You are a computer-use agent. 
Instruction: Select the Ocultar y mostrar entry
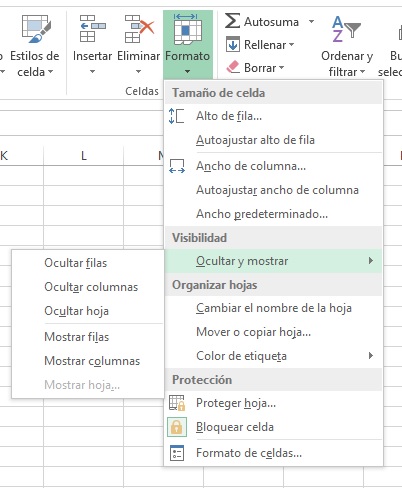273,261
